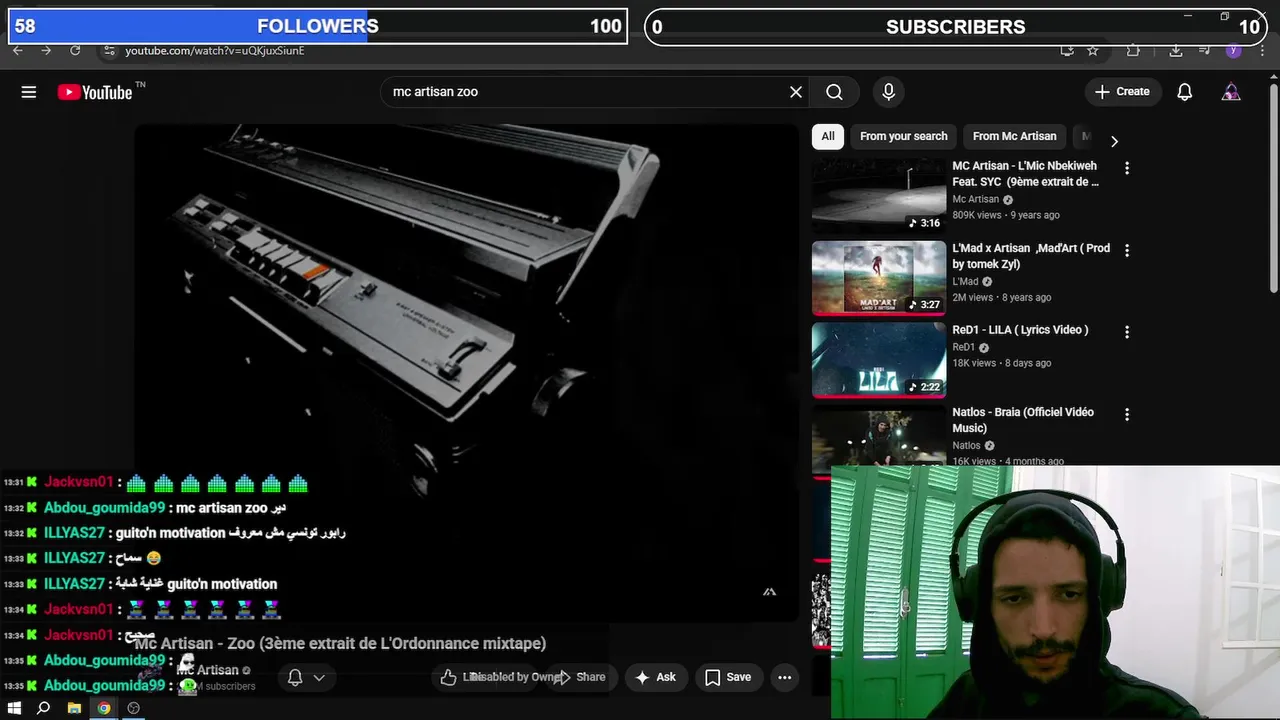
Task: Open the subscription notification bell dropdown
Action: (306, 677)
